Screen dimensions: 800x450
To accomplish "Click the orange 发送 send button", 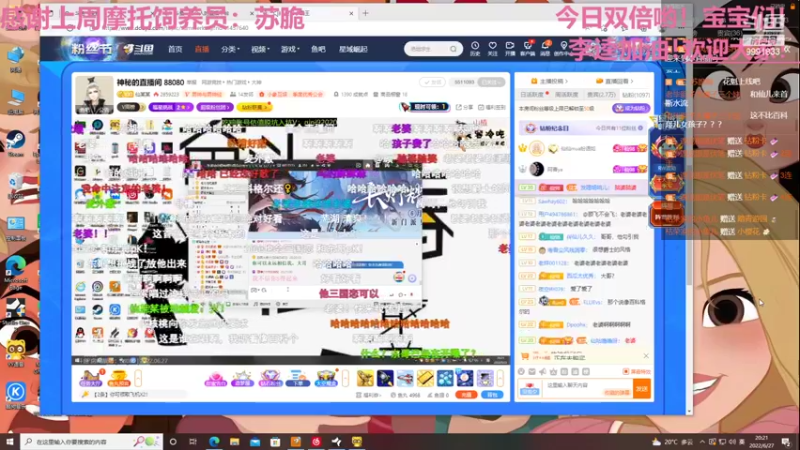I will click(x=641, y=389).
